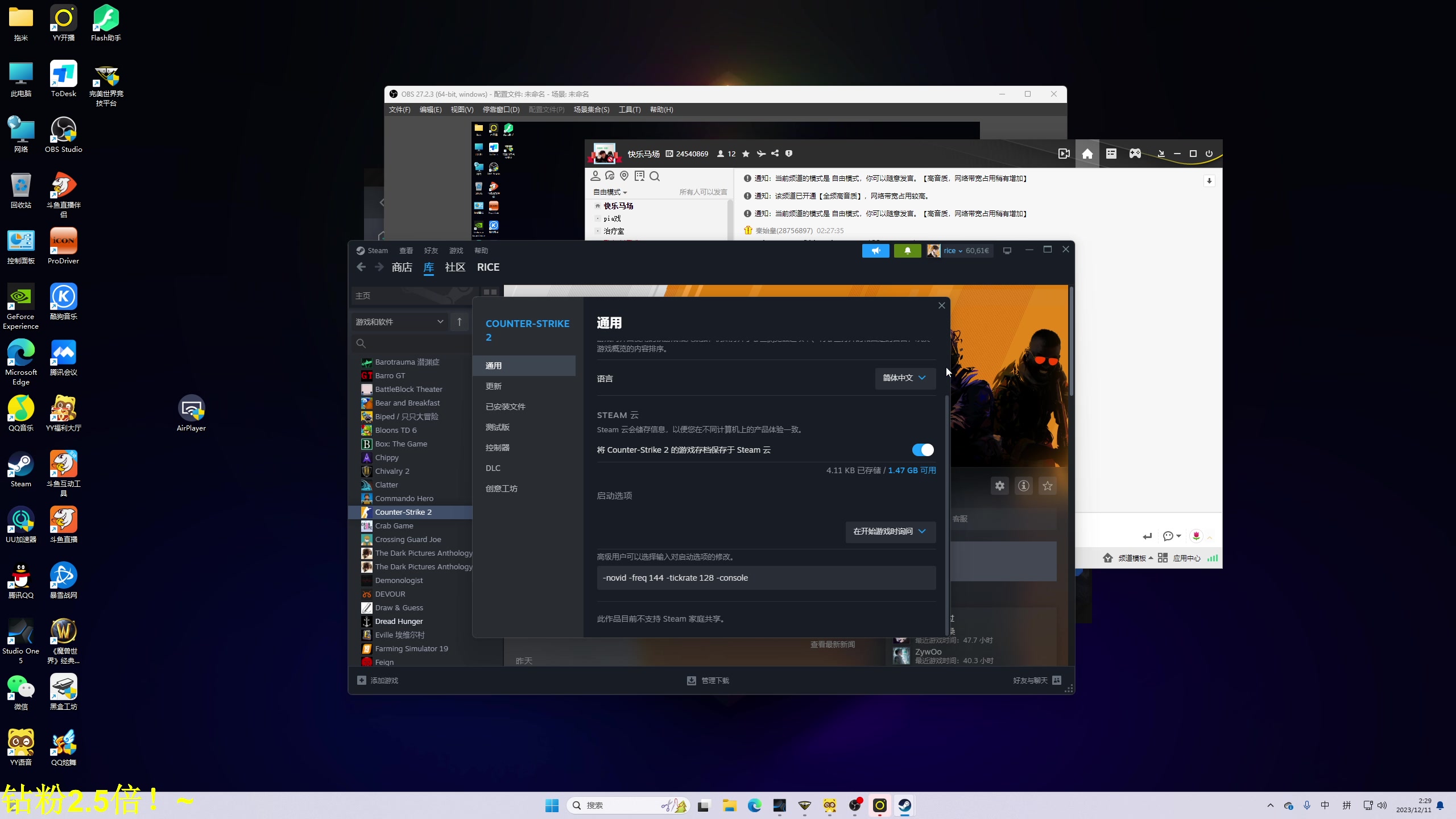Open Steam 查看 menu
Screen dimensions: 1456x819
pos(406,251)
